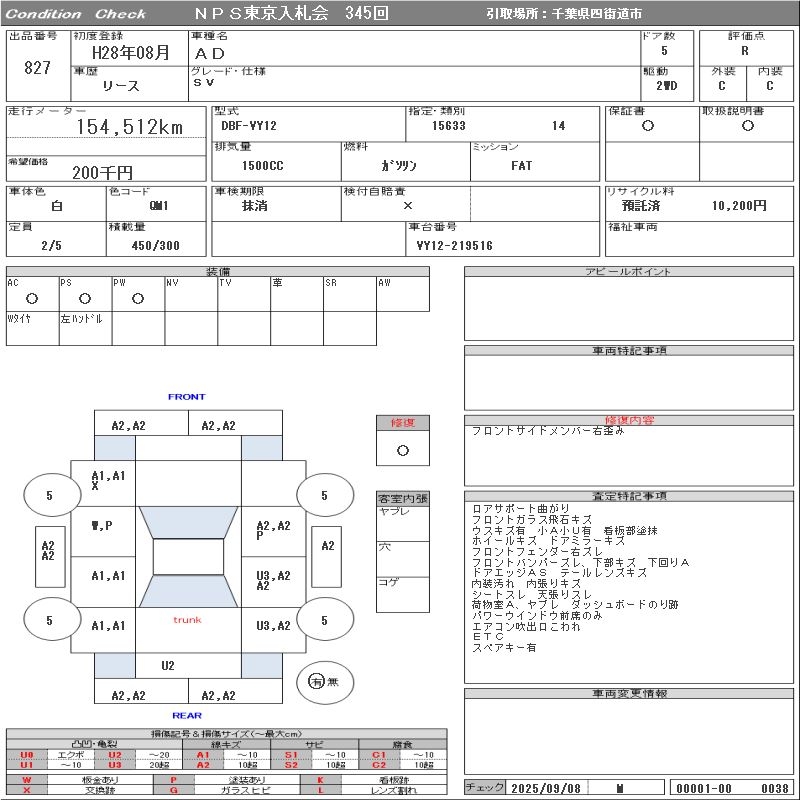
Task: Click the chassis number VY12-219516 field
Action: 455,245
